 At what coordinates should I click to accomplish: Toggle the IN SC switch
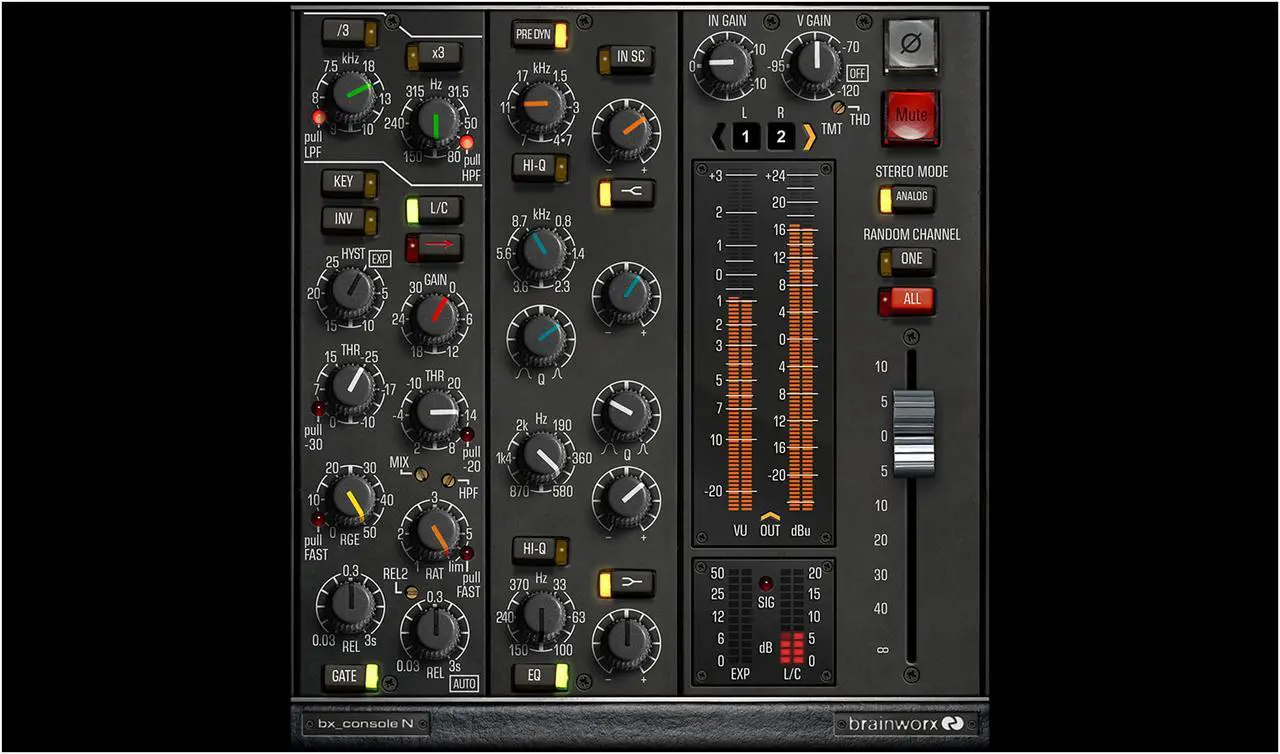625,58
